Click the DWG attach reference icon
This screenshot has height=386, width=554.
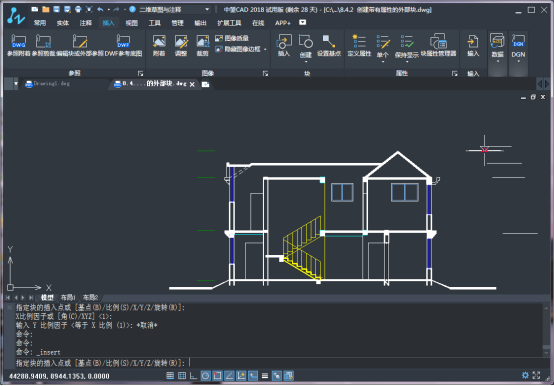tap(19, 41)
